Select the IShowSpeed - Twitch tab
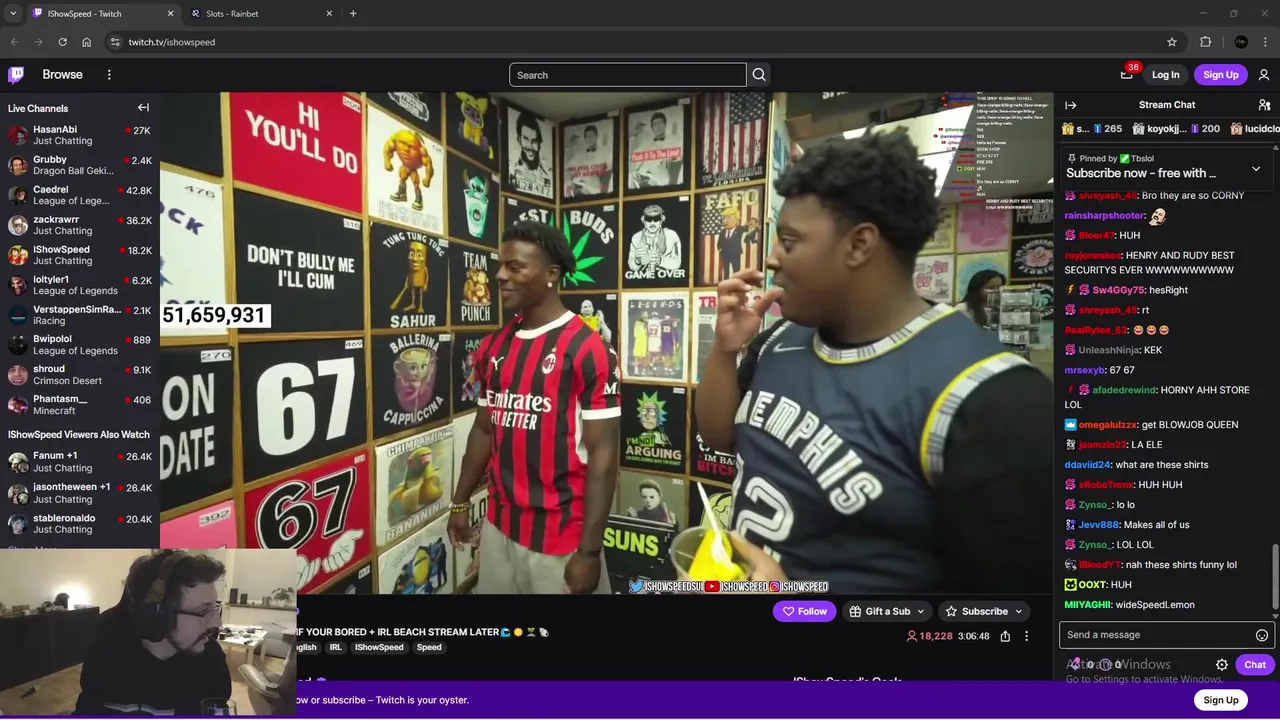This screenshot has width=1280, height=720. pyautogui.click(x=103, y=14)
